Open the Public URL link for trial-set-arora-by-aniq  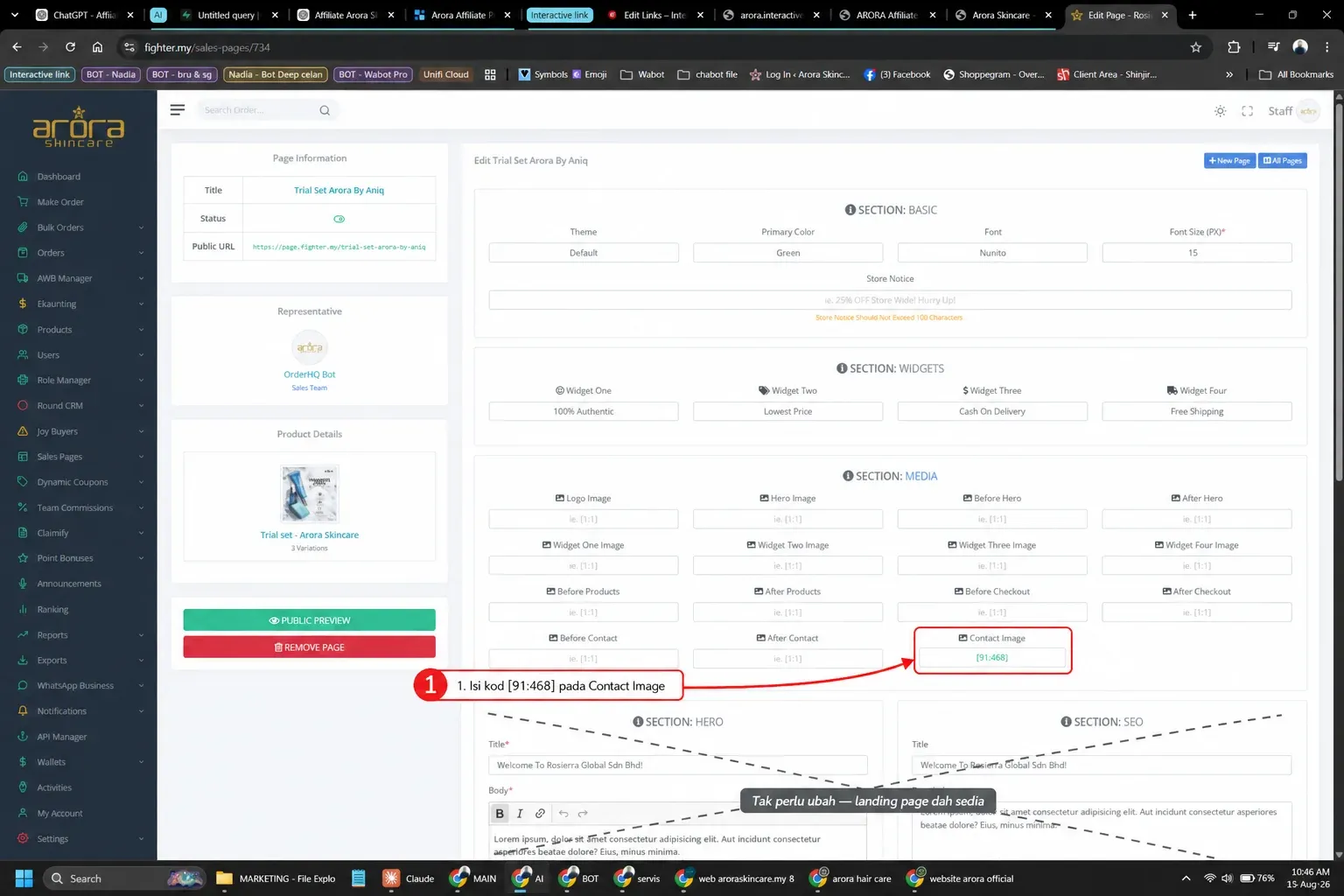[x=339, y=247]
